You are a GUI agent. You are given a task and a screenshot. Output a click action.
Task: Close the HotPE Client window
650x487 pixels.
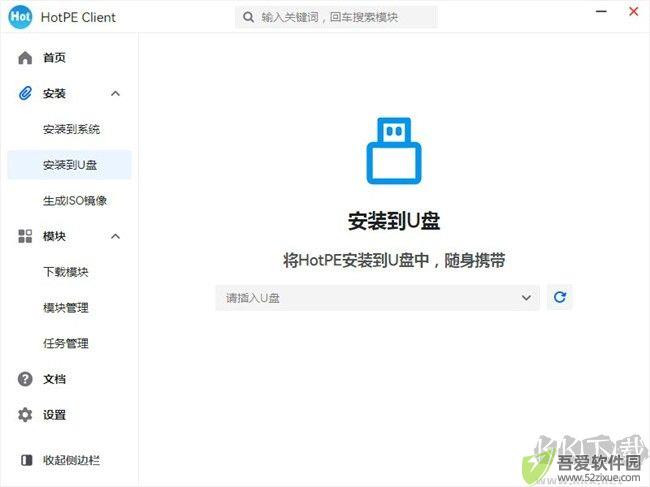point(633,12)
